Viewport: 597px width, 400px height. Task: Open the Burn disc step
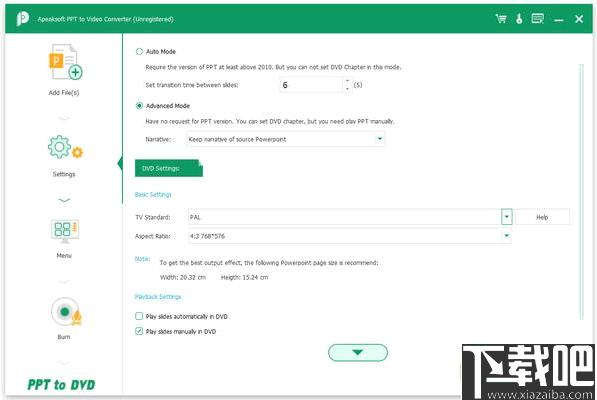click(66, 312)
